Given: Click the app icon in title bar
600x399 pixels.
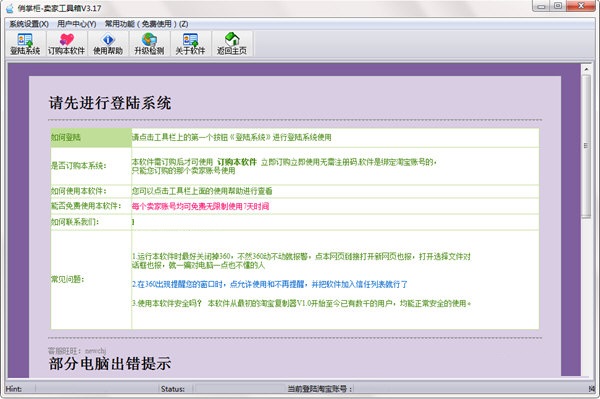Looking at the screenshot, I should (10, 8).
